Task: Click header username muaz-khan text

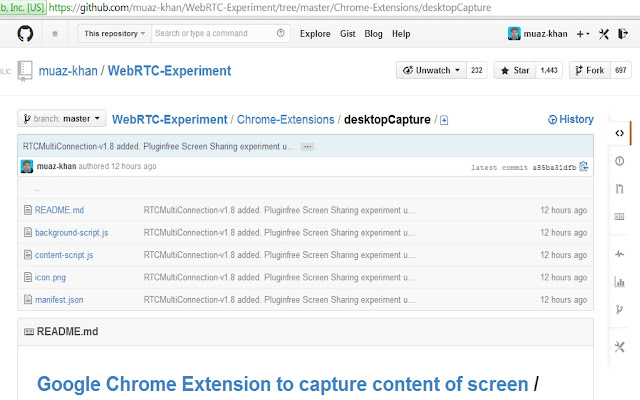Action: pos(545,34)
